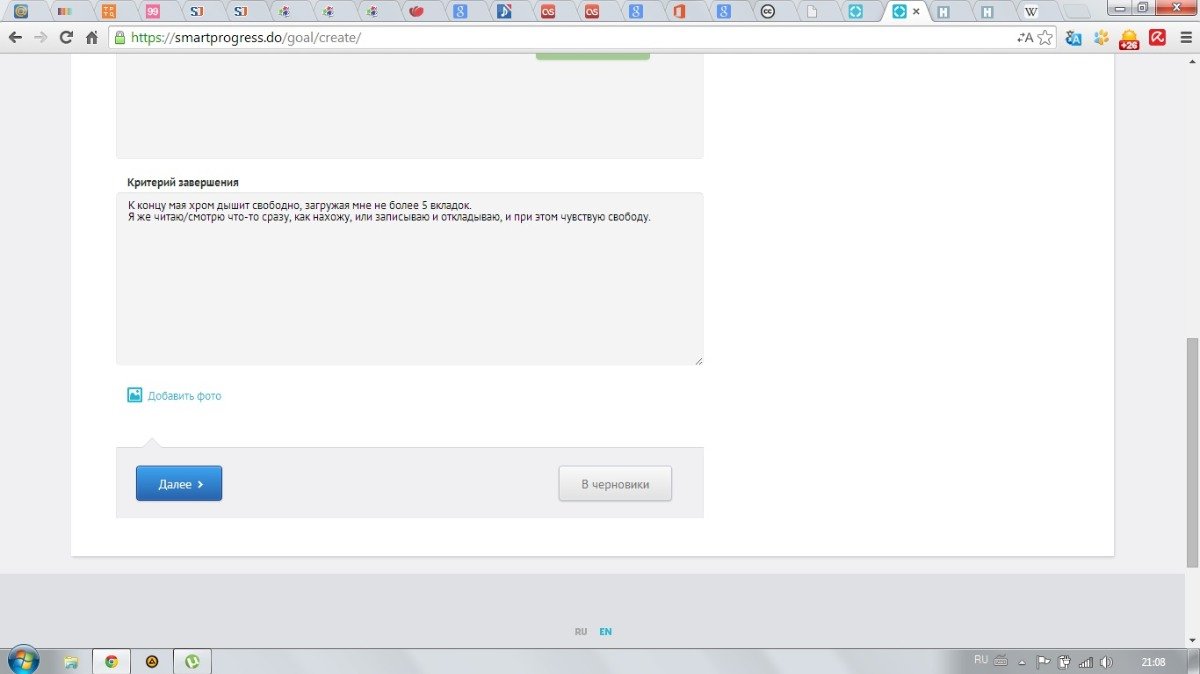The image size is (1200, 674).
Task: Open the Windows Start menu
Action: point(22,661)
